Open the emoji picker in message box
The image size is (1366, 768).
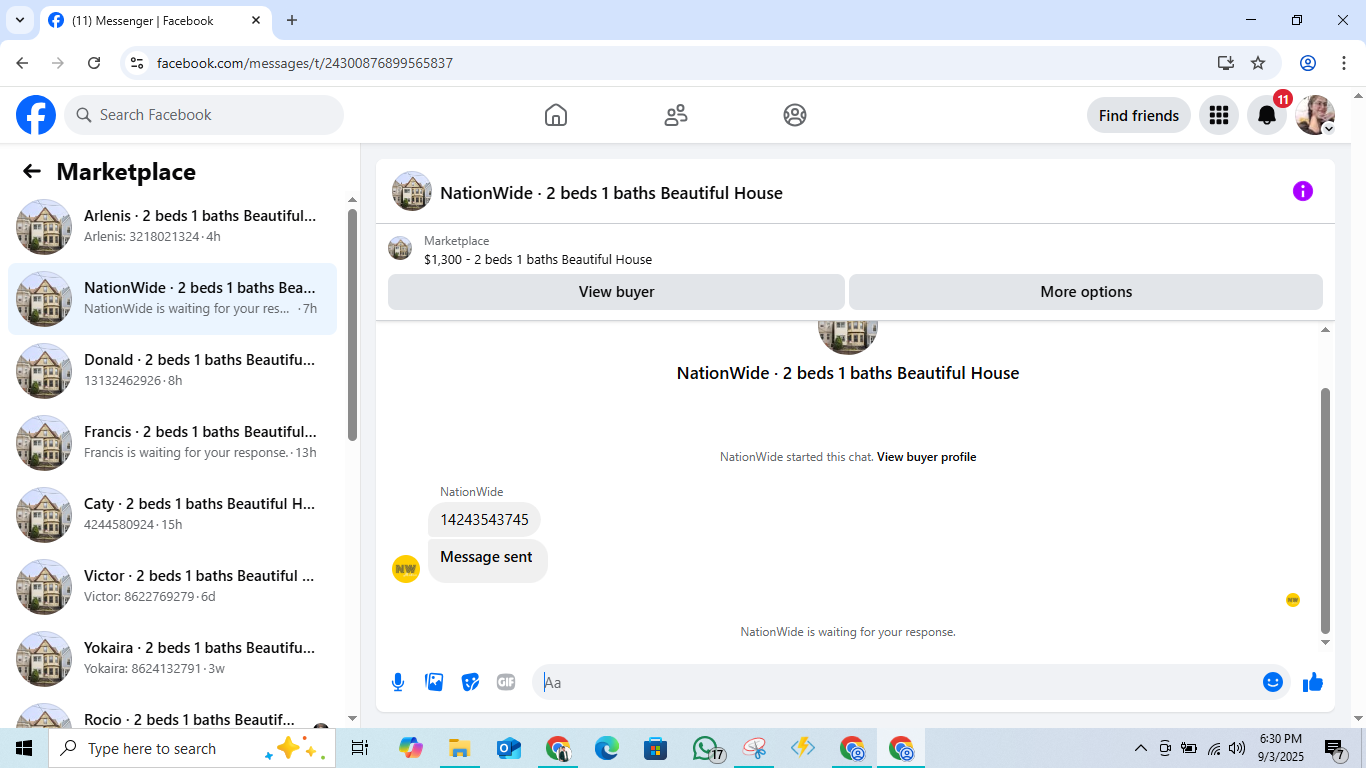click(1273, 682)
